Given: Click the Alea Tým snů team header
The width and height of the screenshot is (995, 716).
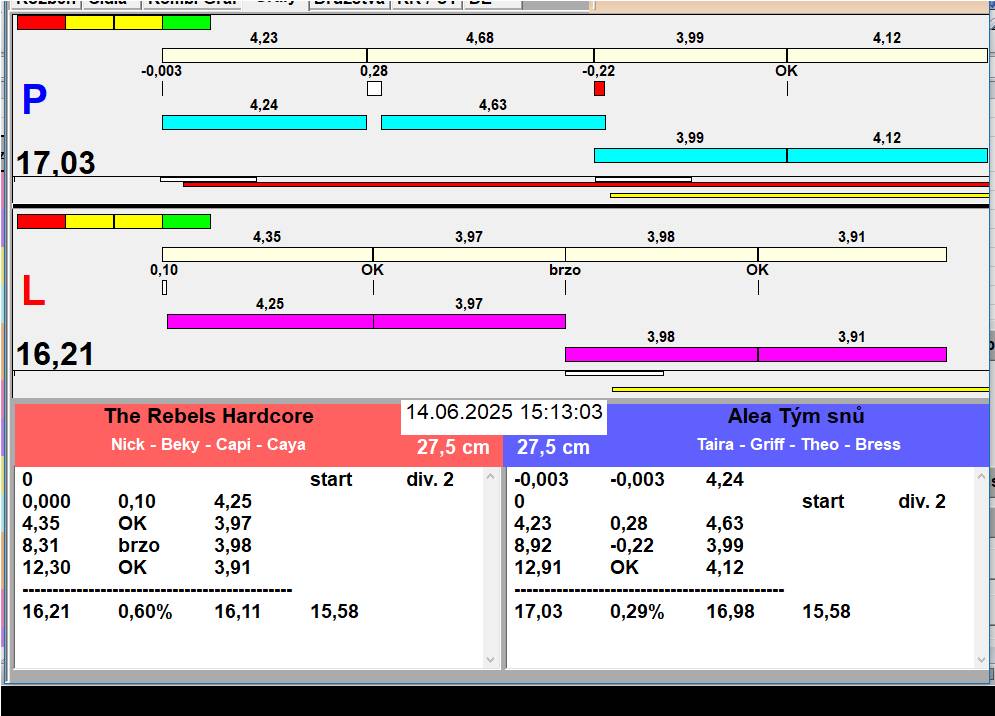Looking at the screenshot, I should [796, 416].
